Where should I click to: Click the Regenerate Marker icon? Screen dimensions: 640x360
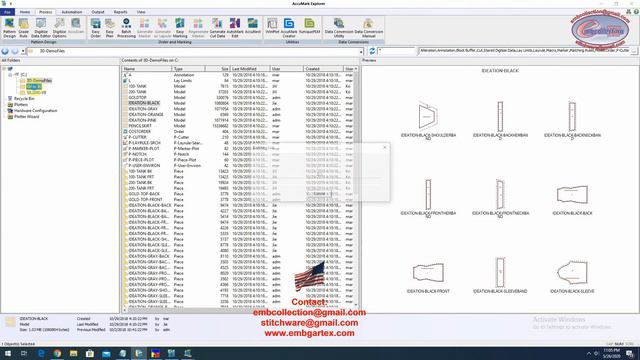198,28
